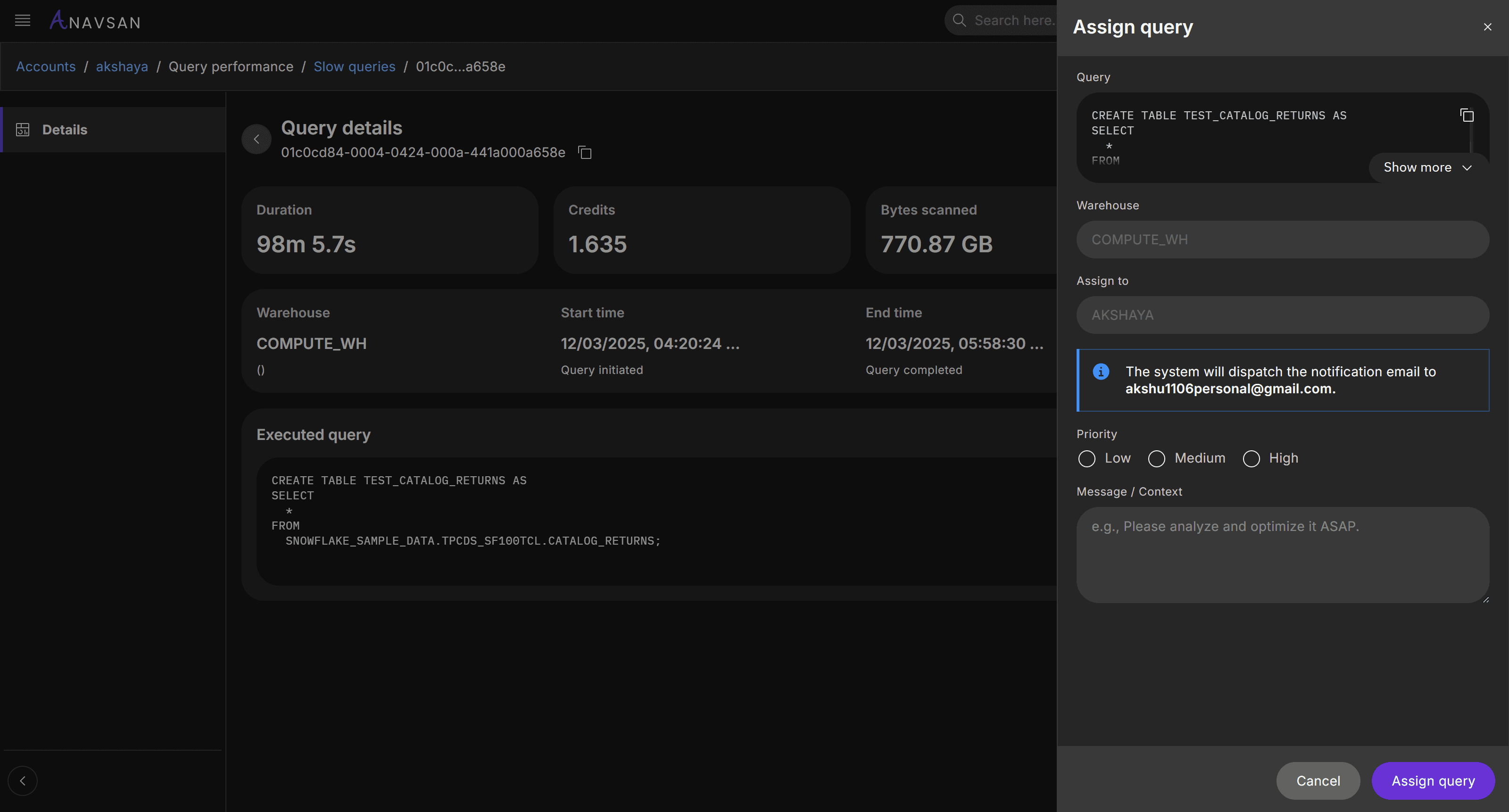Expand query text with Show more
Viewport: 1509px width, 812px height.
pos(1427,167)
